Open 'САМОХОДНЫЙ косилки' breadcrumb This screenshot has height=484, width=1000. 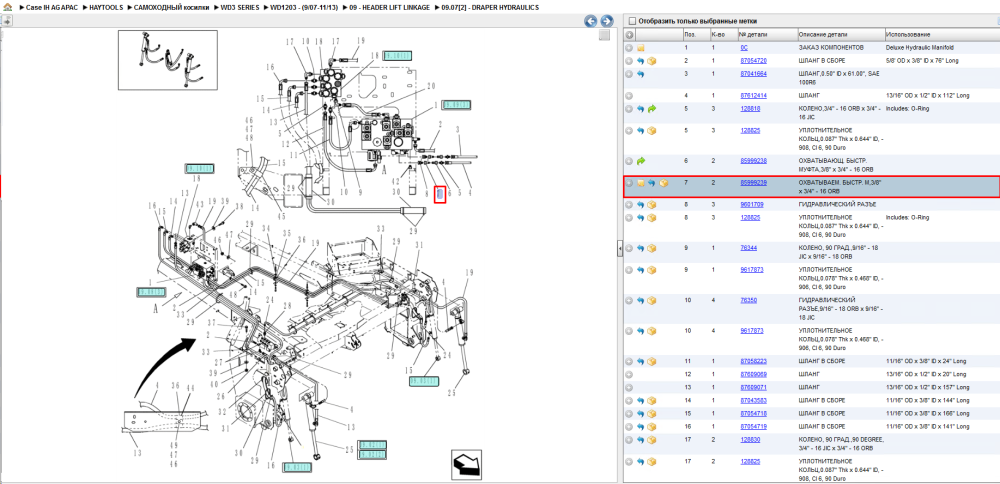172,8
